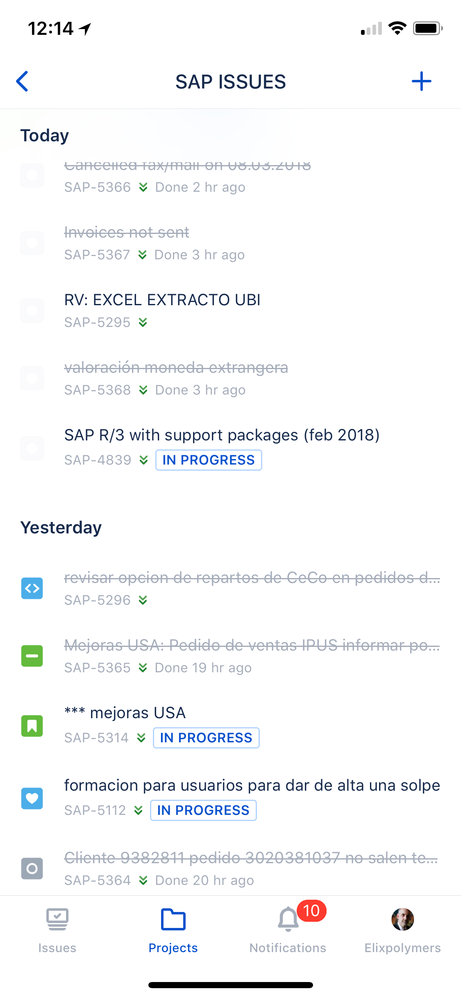Tap the red 10 notifications badge
461x998 pixels.
(x=311, y=911)
